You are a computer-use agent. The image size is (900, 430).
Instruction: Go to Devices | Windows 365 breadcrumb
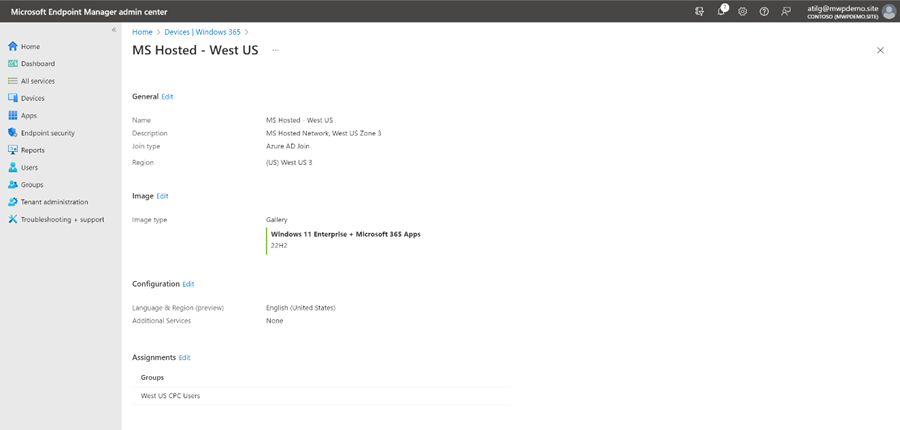(x=203, y=32)
